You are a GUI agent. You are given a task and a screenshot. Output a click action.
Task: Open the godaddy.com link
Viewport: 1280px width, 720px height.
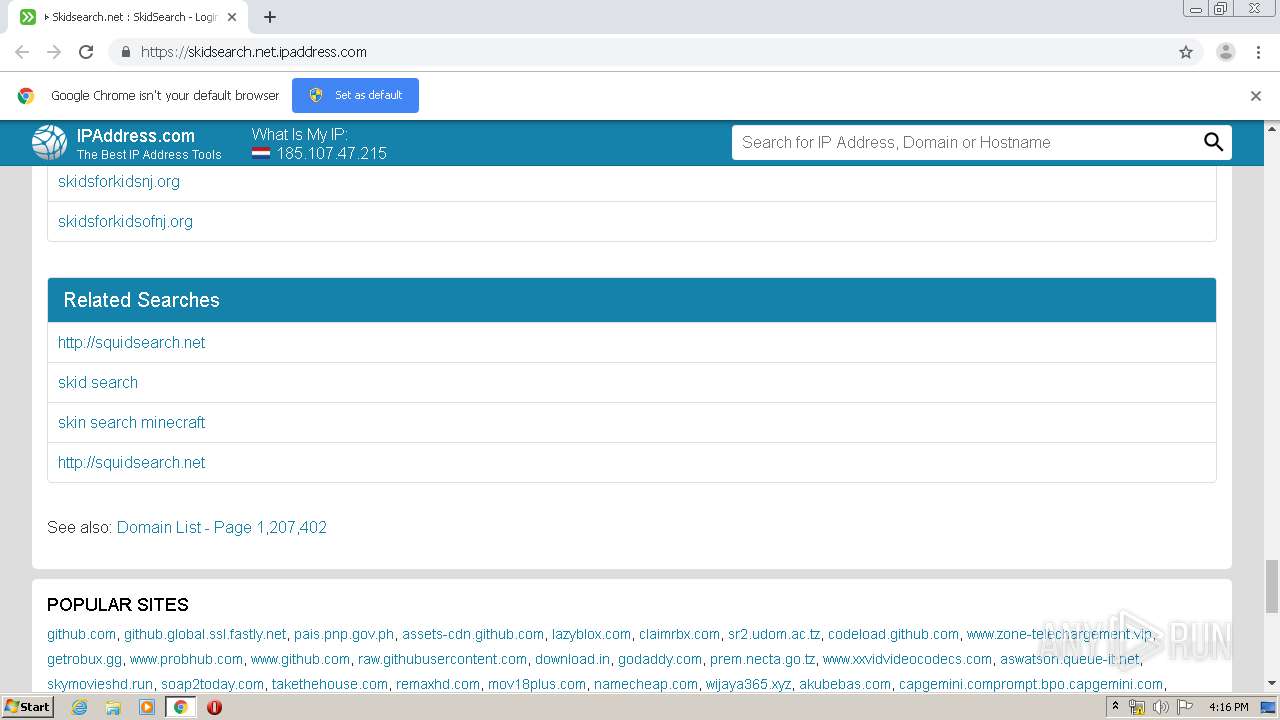[660, 659]
